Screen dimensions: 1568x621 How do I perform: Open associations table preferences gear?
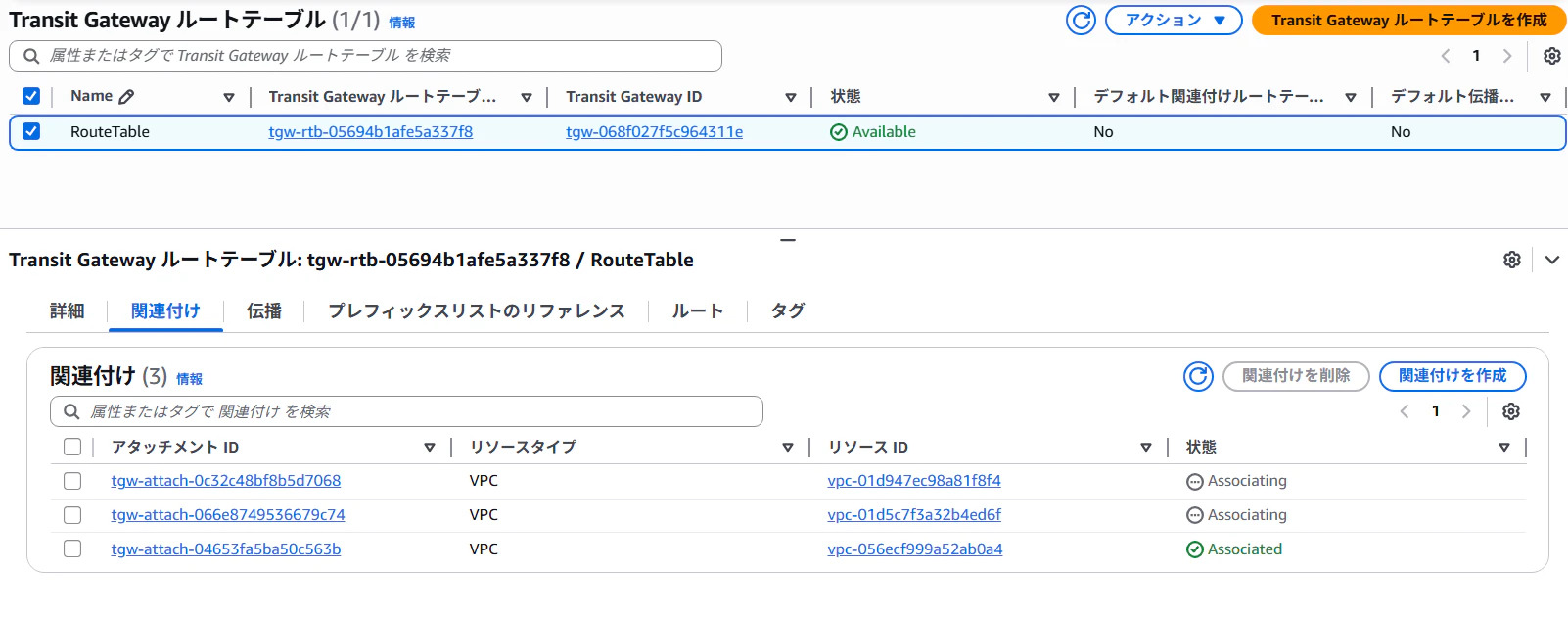click(1511, 411)
